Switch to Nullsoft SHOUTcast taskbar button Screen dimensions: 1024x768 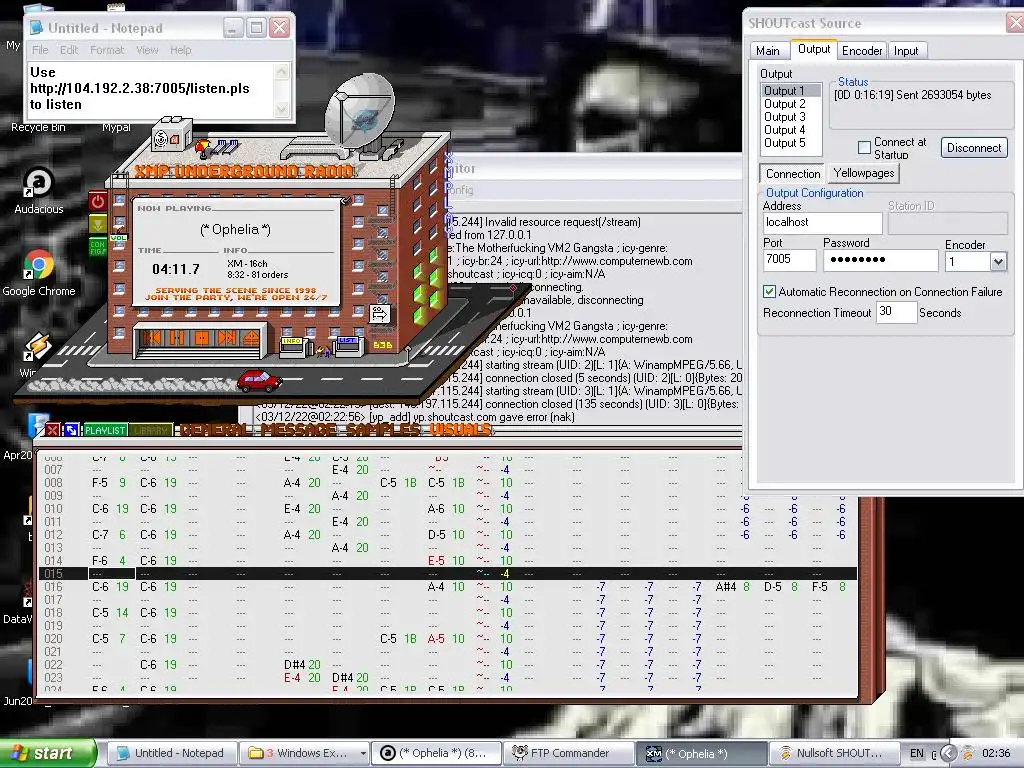pyautogui.click(x=834, y=753)
